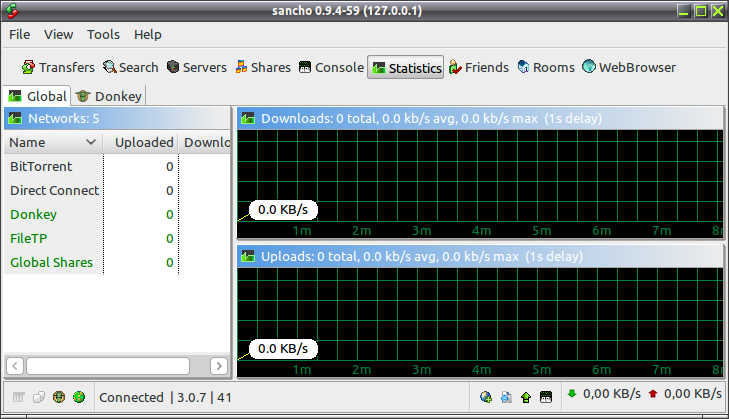729x419 pixels.
Task: Select the Statistics toolbar button
Action: tap(405, 68)
